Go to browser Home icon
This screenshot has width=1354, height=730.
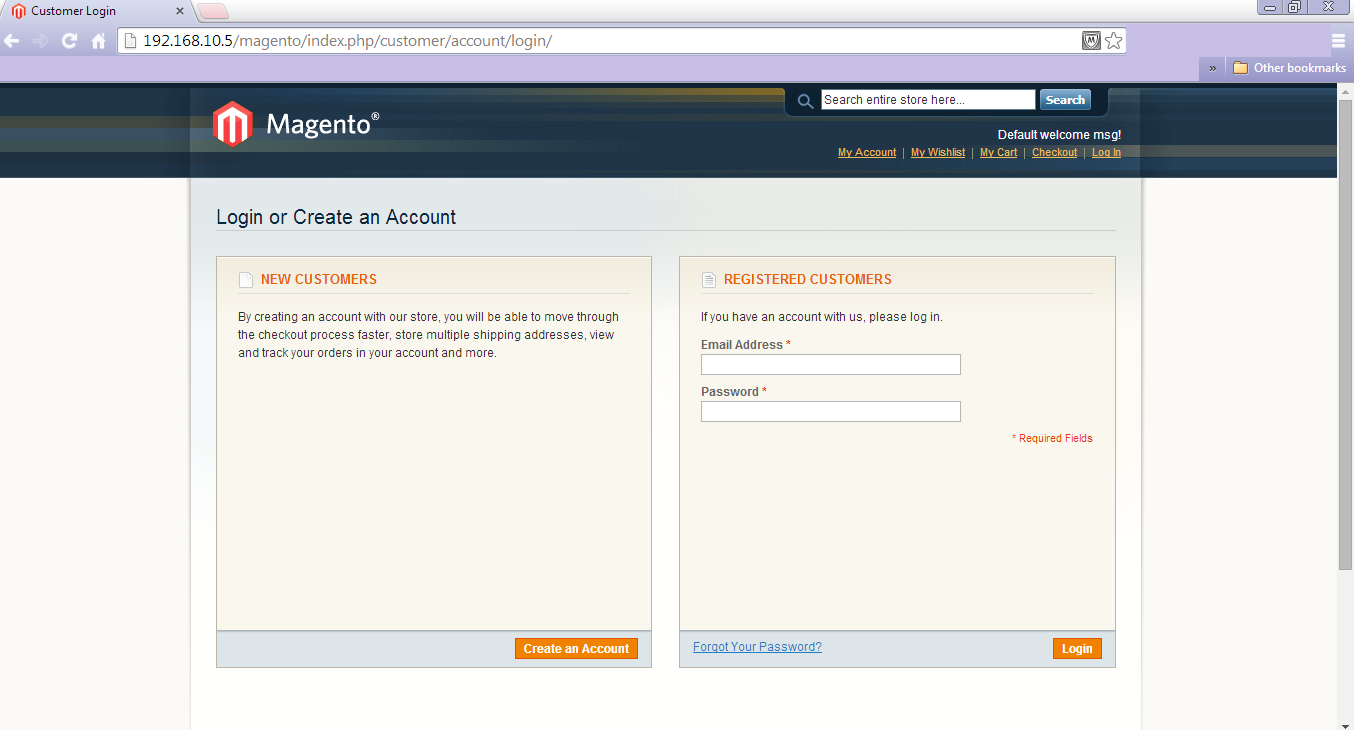click(x=98, y=41)
